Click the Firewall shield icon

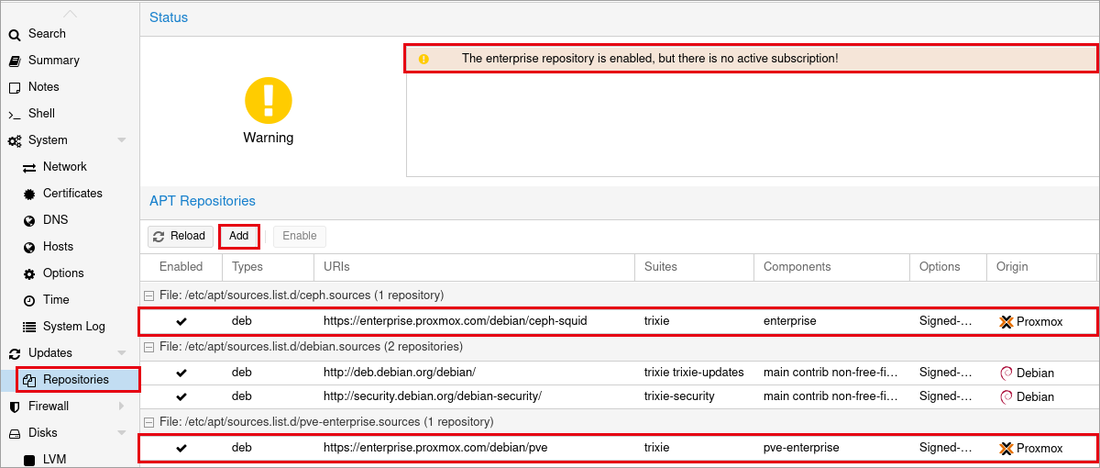[x=14, y=407]
